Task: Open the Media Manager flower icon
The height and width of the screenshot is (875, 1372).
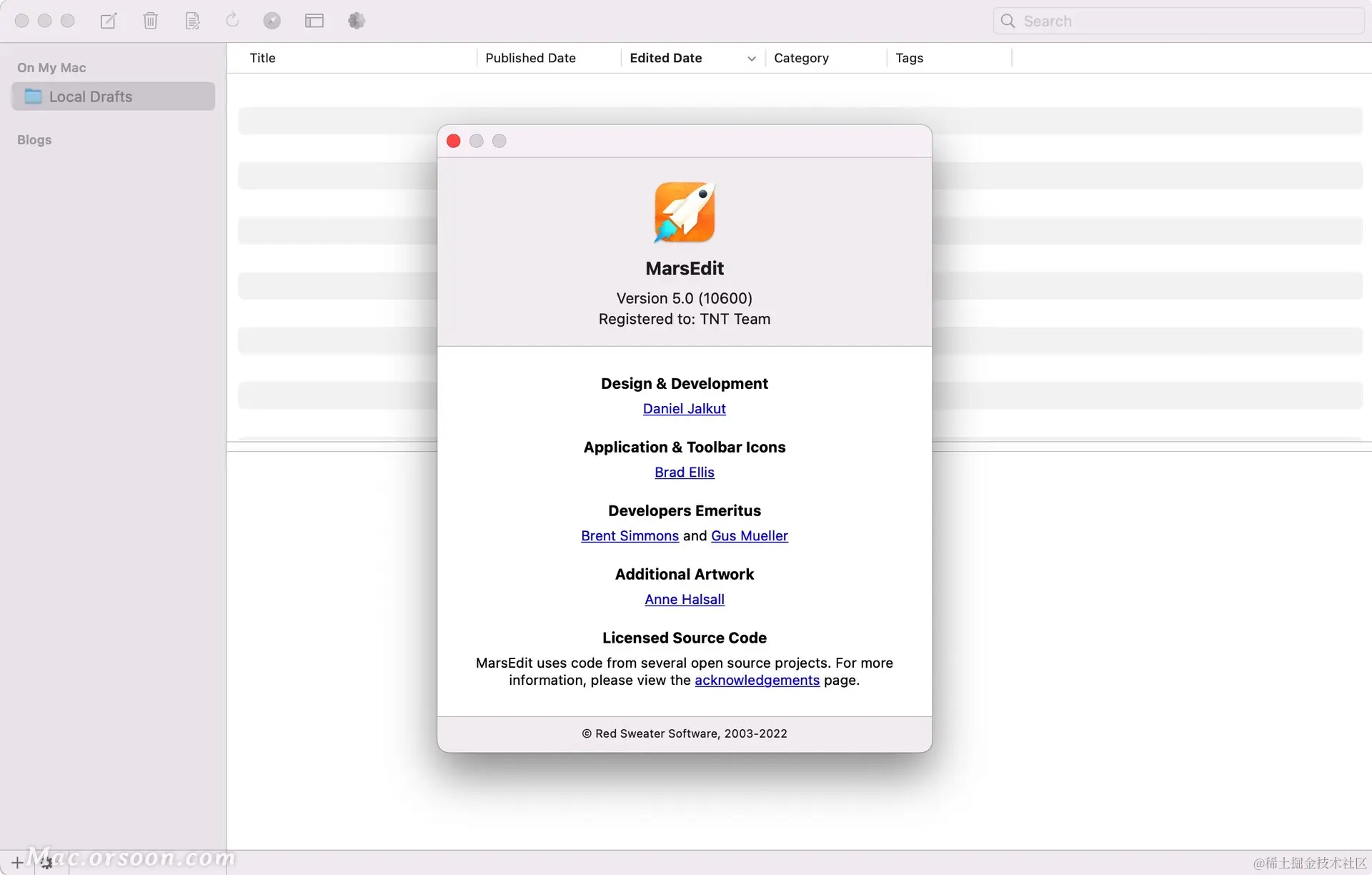Action: click(x=357, y=21)
